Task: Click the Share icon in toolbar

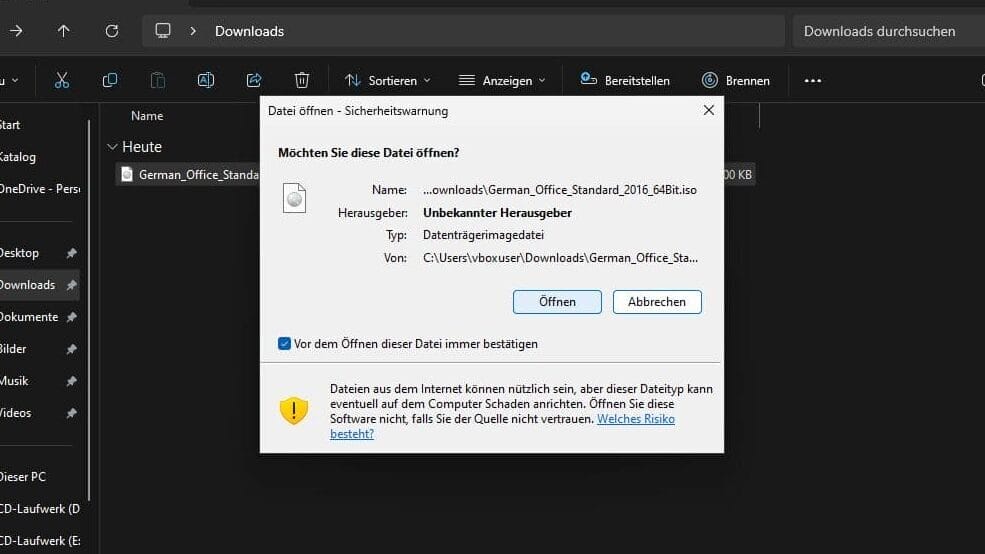Action: click(254, 80)
